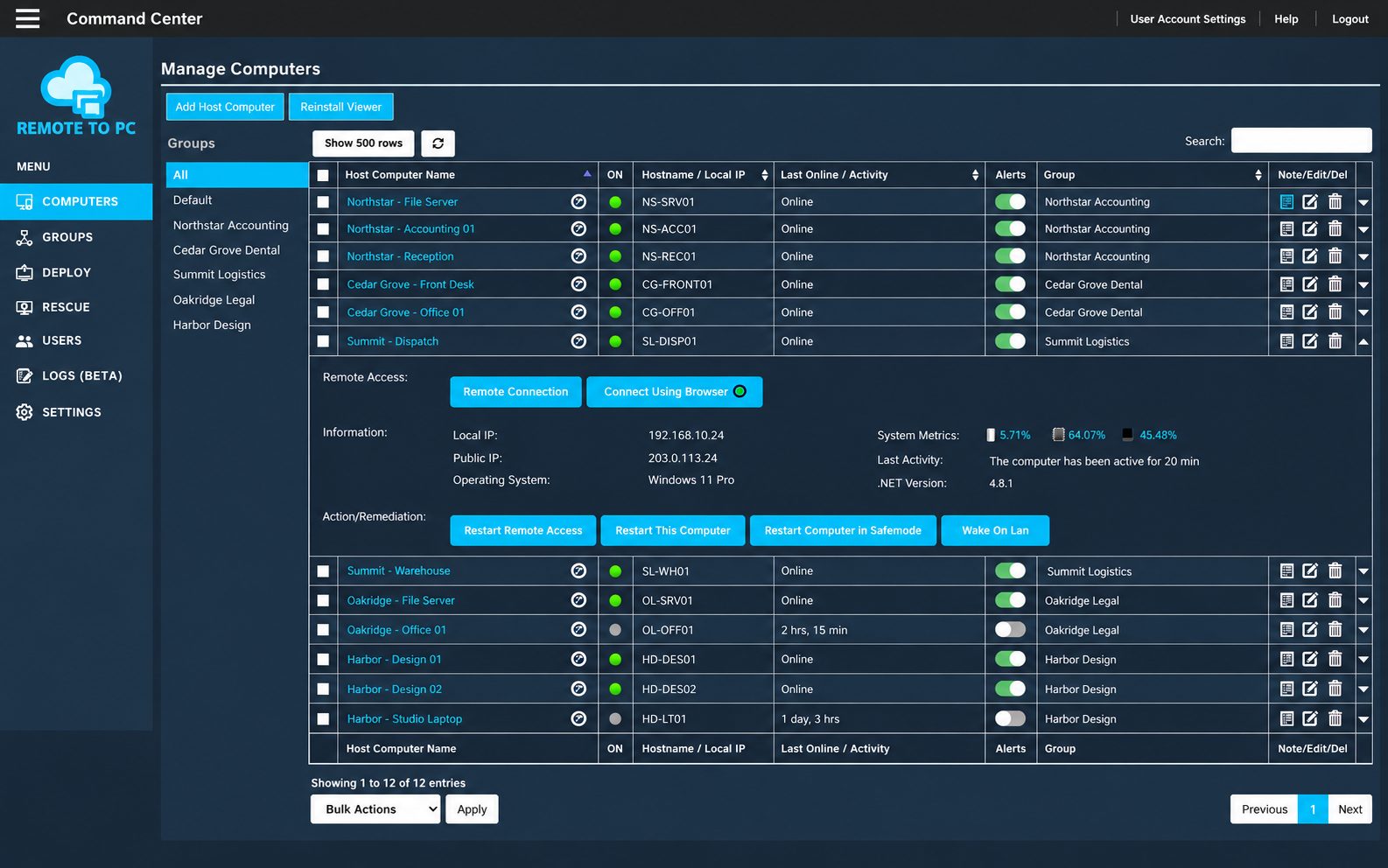This screenshot has width=1388, height=868.
Task: Sort by Host Computer Name column
Action: pos(467,175)
